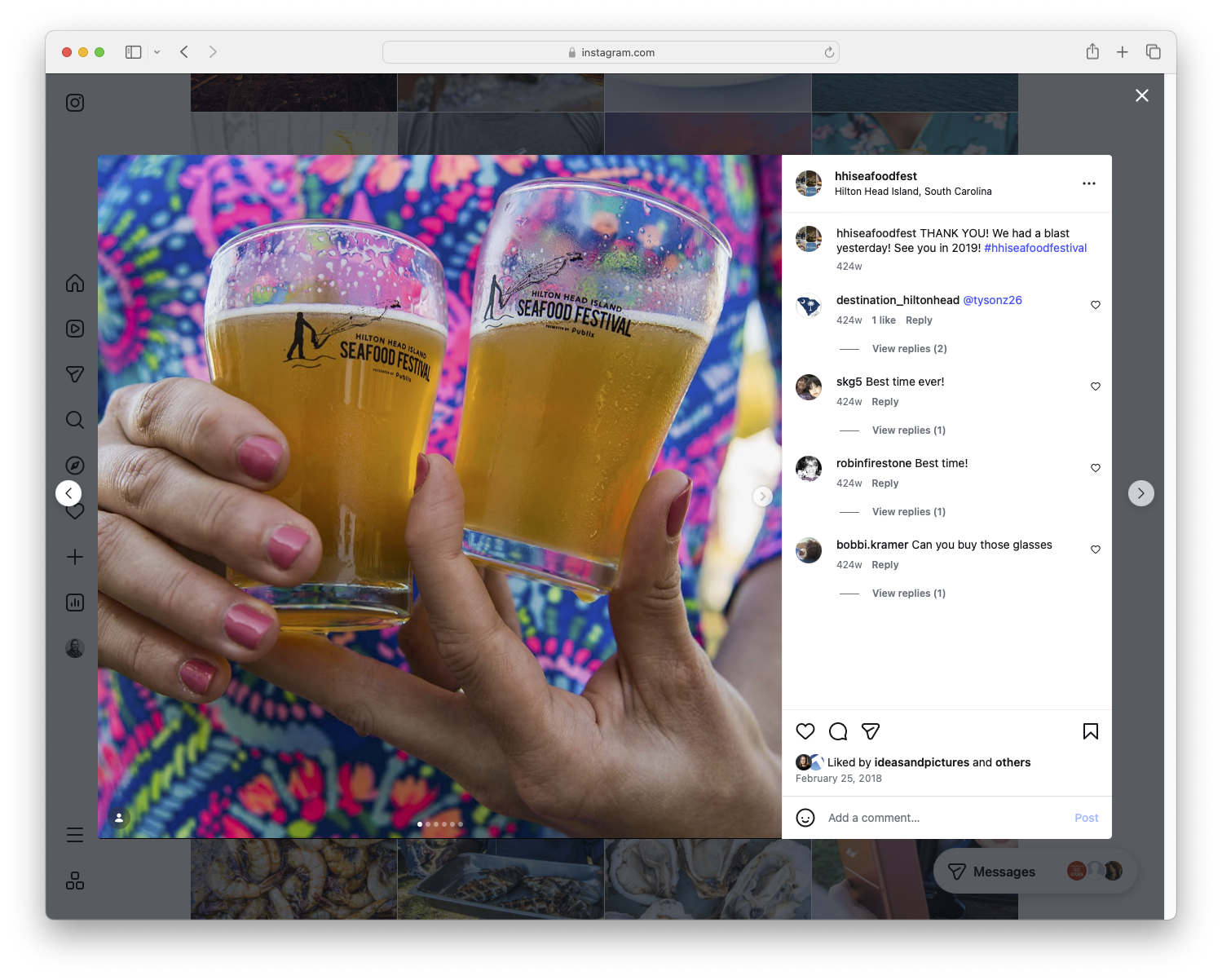The width and height of the screenshot is (1222, 980).
Task: Open More hamburger menu in sidebar
Action: coord(75,835)
